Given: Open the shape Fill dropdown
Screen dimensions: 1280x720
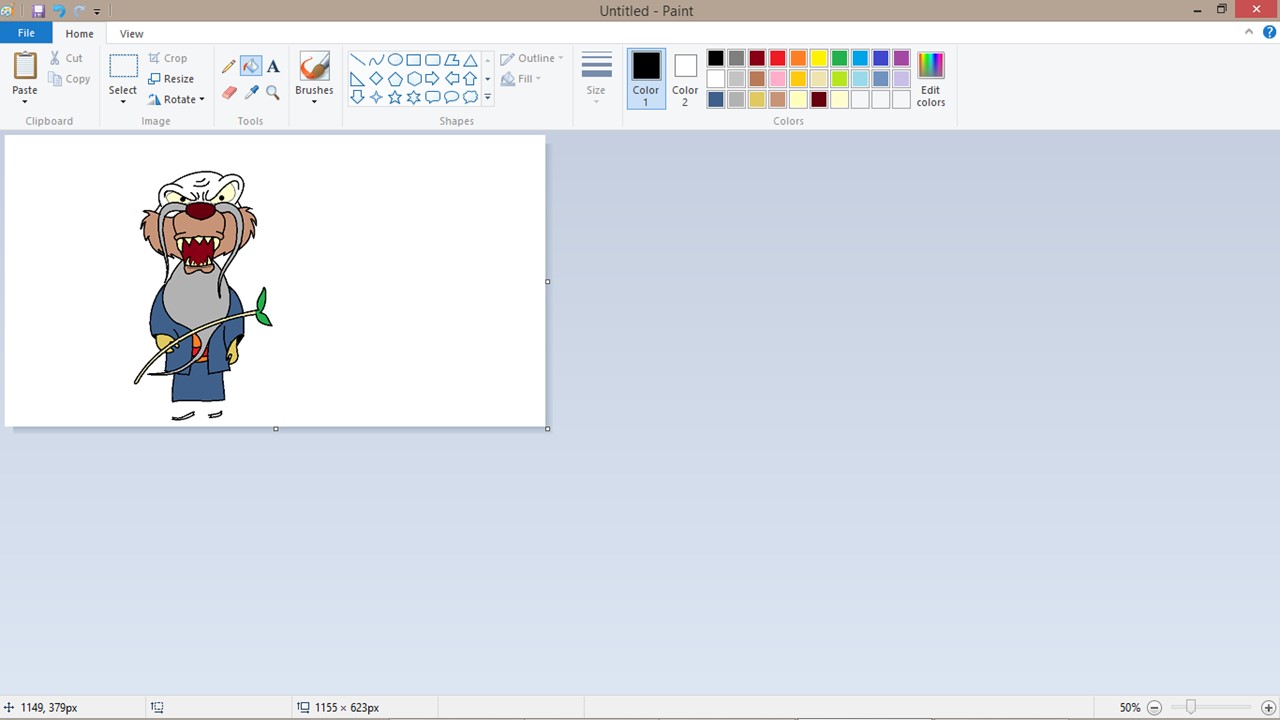Looking at the screenshot, I should (521, 79).
